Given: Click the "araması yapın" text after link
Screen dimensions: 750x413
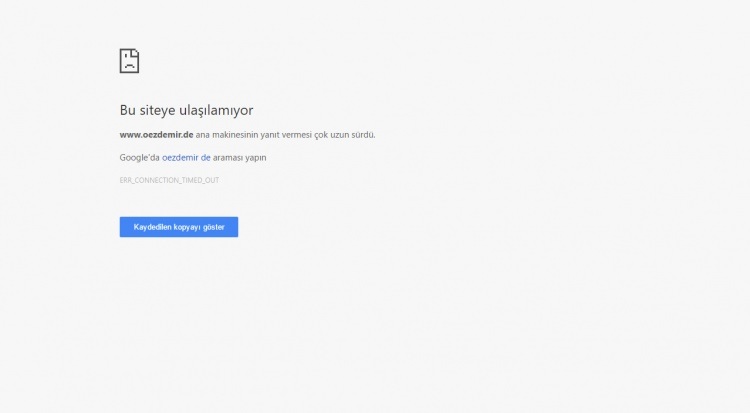Looking at the screenshot, I should click(x=240, y=158).
